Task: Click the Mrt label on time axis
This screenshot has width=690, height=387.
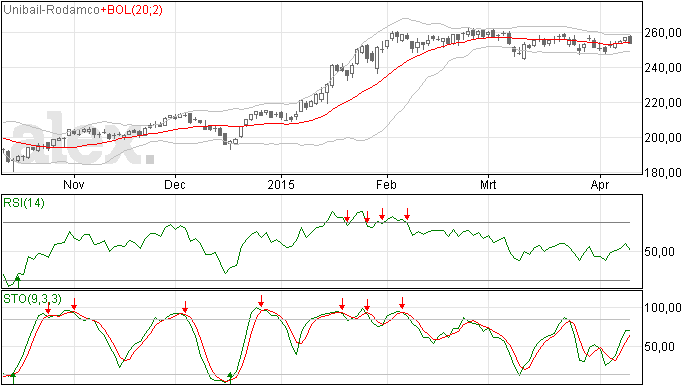Action: [488, 184]
